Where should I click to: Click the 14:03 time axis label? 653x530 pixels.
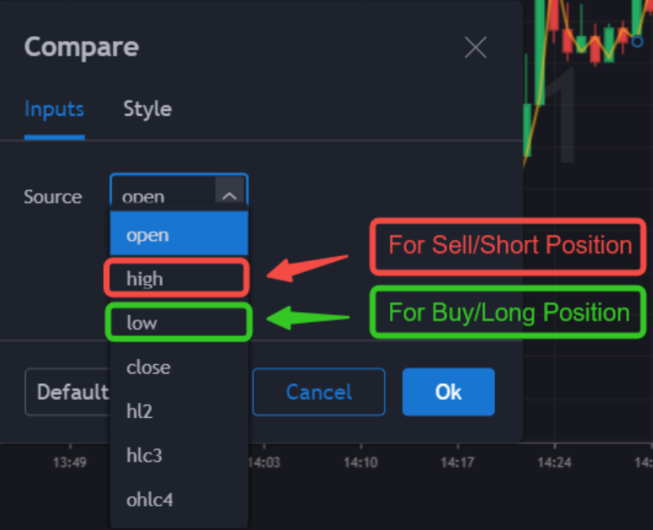[265, 463]
